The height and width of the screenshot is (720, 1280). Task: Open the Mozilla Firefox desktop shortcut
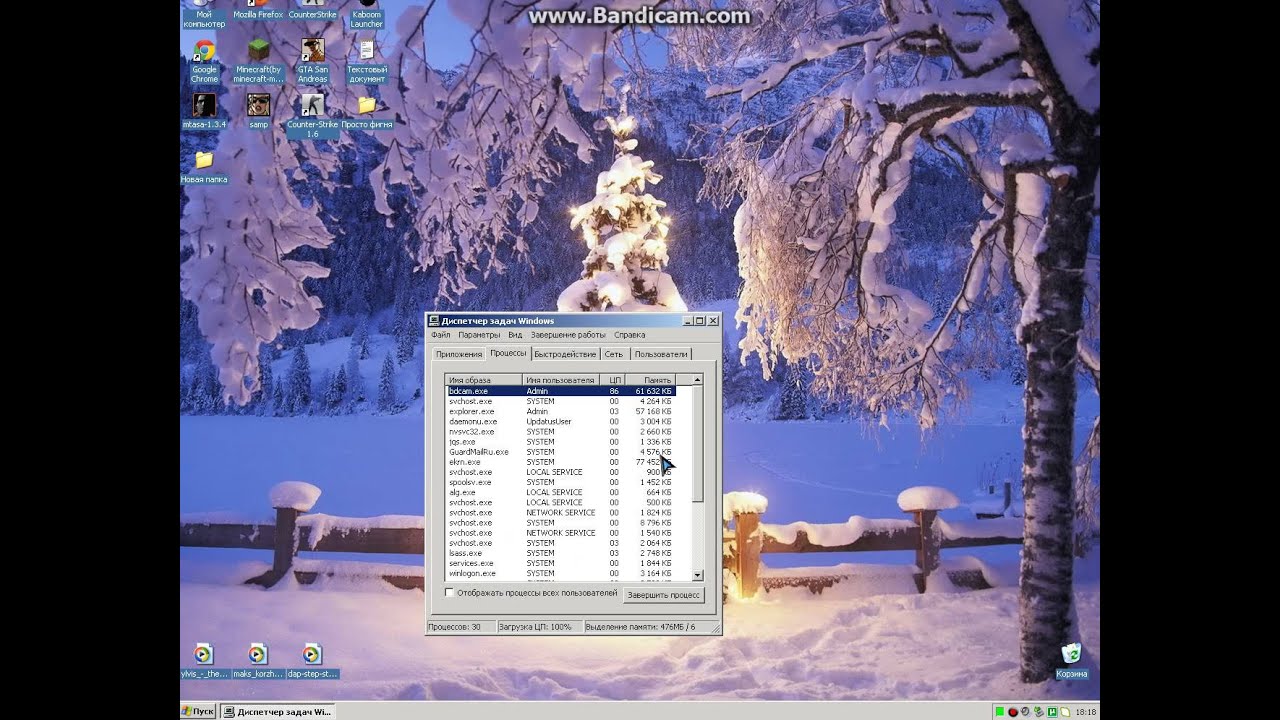coord(258,10)
